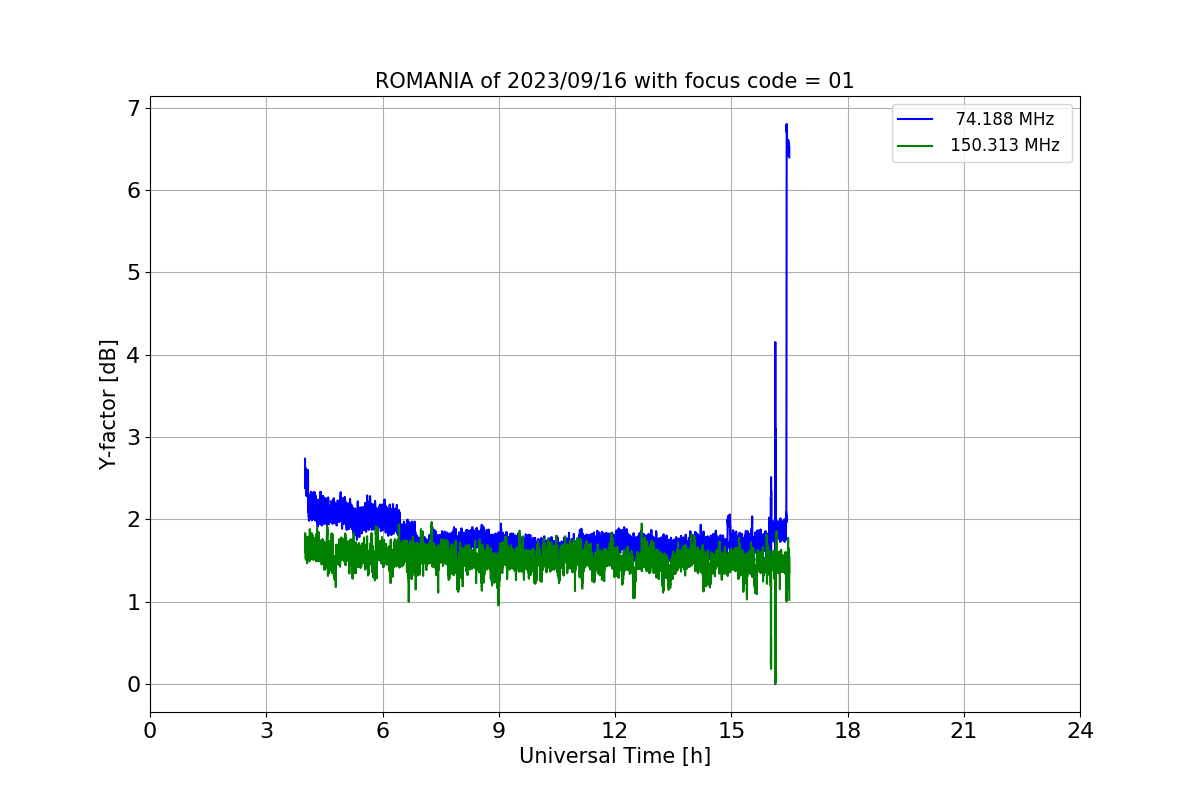Viewport: 1200px width, 800px height.
Task: Click y-axis tick label '4'
Action: pyautogui.click(x=134, y=355)
